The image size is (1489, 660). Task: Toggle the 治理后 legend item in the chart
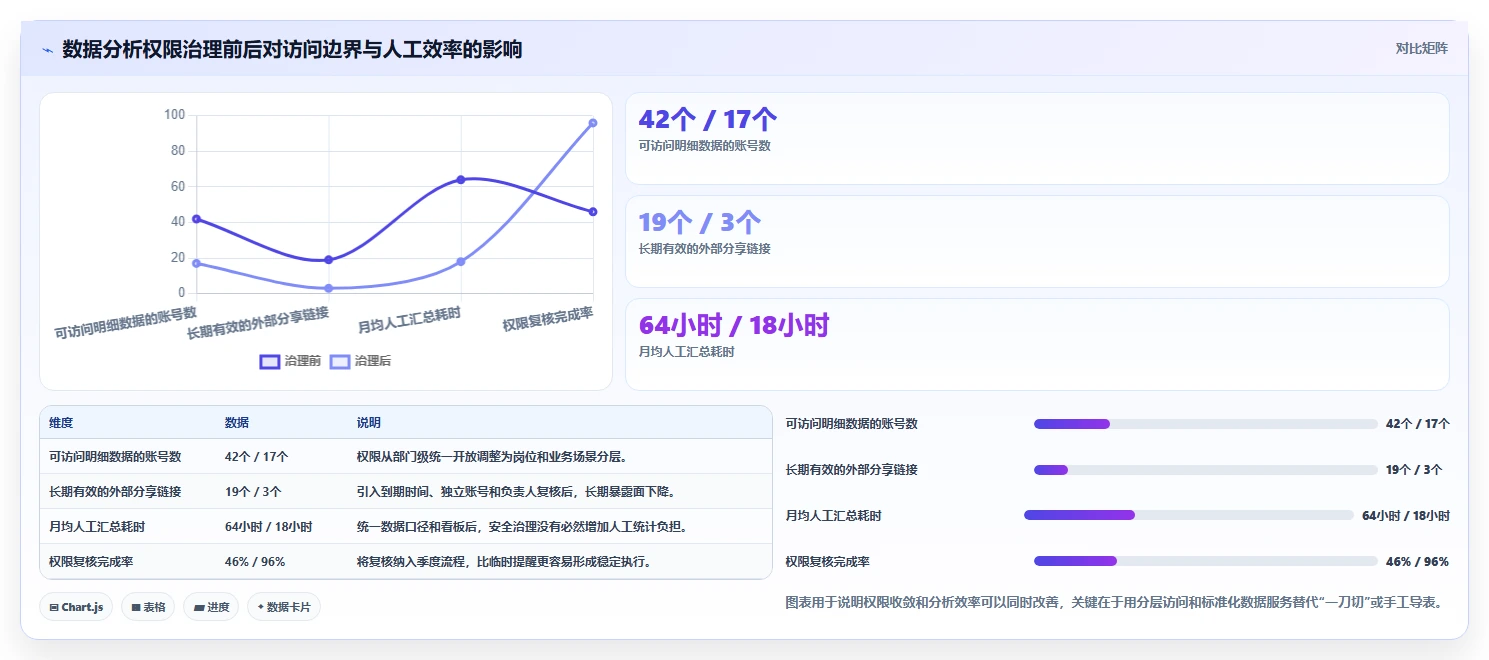361,361
